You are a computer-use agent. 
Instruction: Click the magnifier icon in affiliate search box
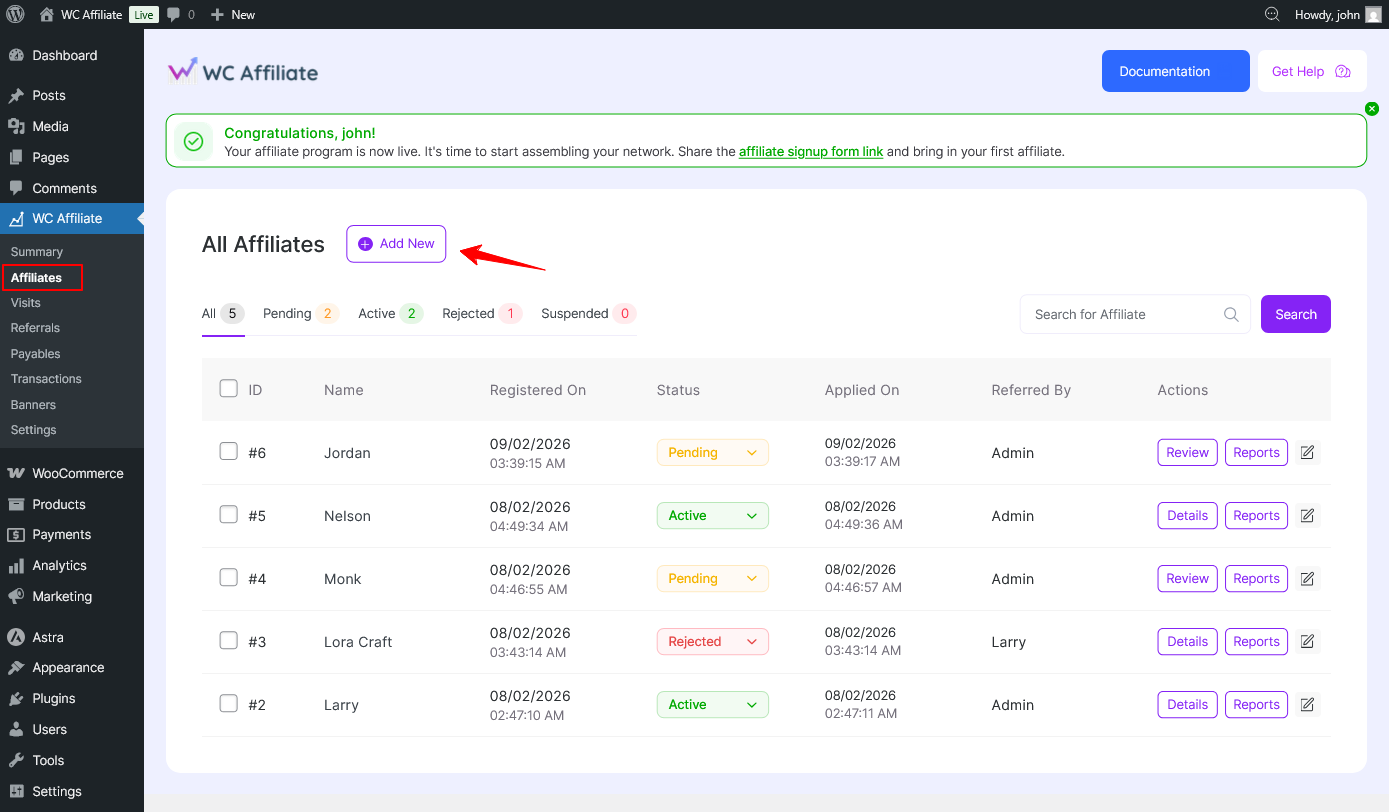(1231, 314)
